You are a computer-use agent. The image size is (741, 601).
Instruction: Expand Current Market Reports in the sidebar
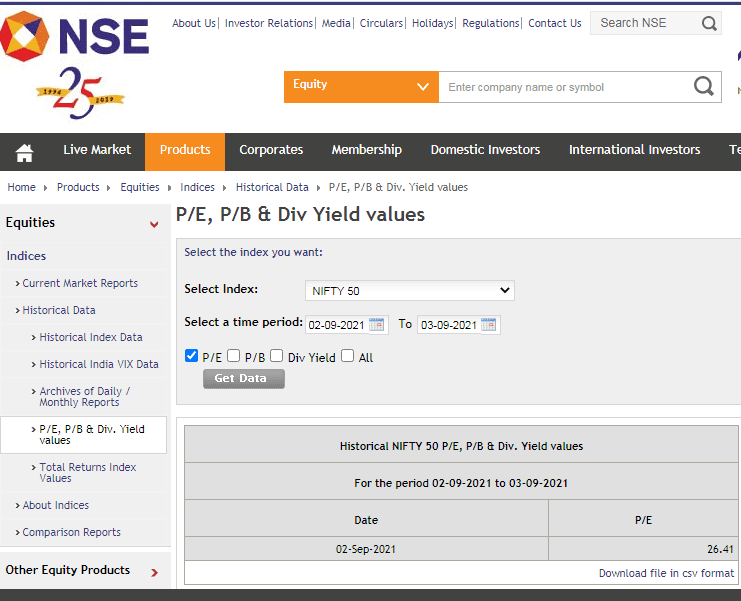tap(80, 283)
